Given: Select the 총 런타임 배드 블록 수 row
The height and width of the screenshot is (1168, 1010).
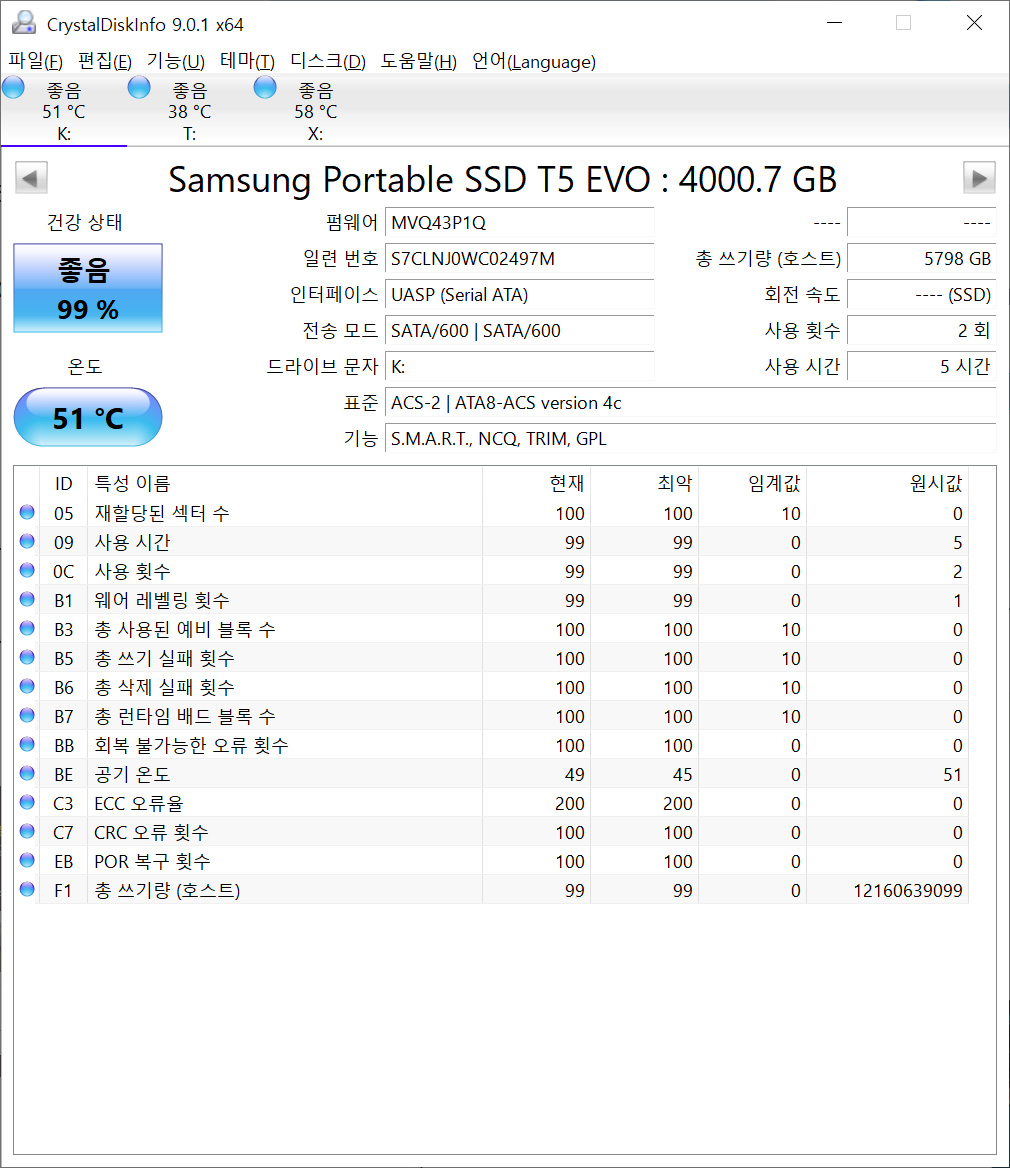Looking at the screenshot, I should (x=492, y=716).
